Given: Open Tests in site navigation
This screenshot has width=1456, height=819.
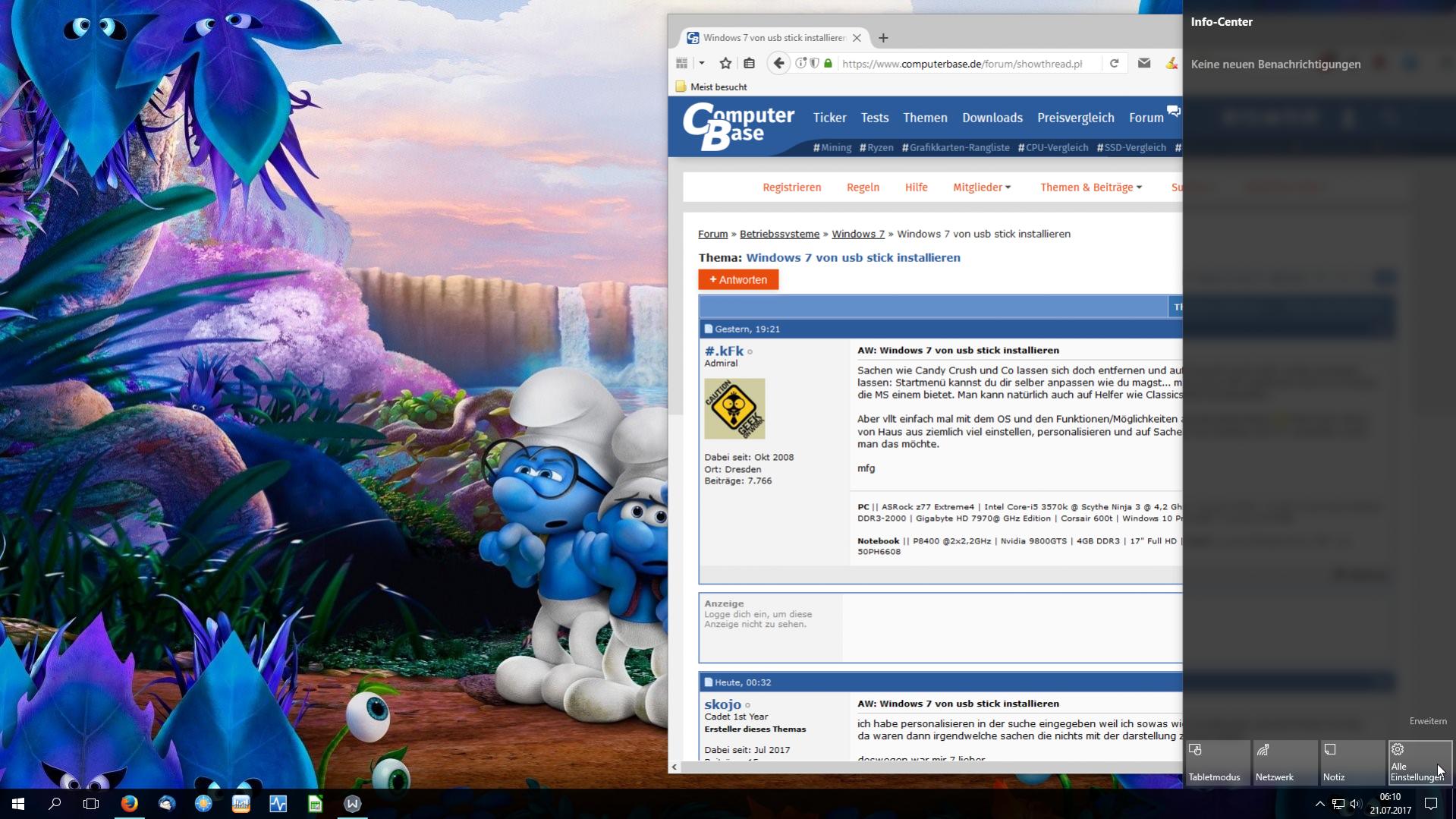Looking at the screenshot, I should tap(874, 118).
